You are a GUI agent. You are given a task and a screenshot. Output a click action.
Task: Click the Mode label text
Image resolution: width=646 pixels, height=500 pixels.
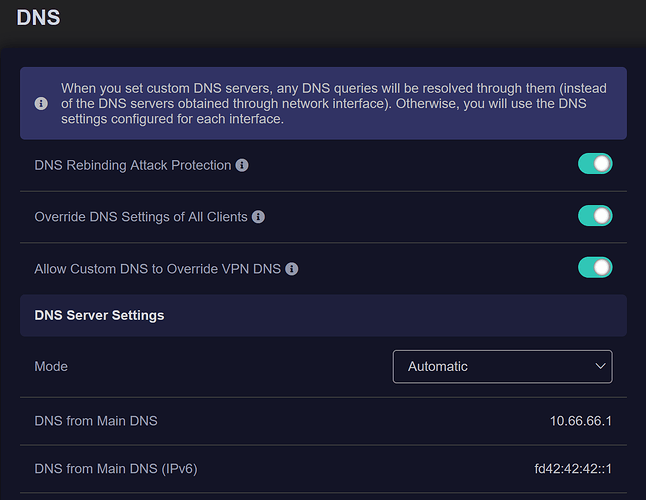click(x=51, y=366)
